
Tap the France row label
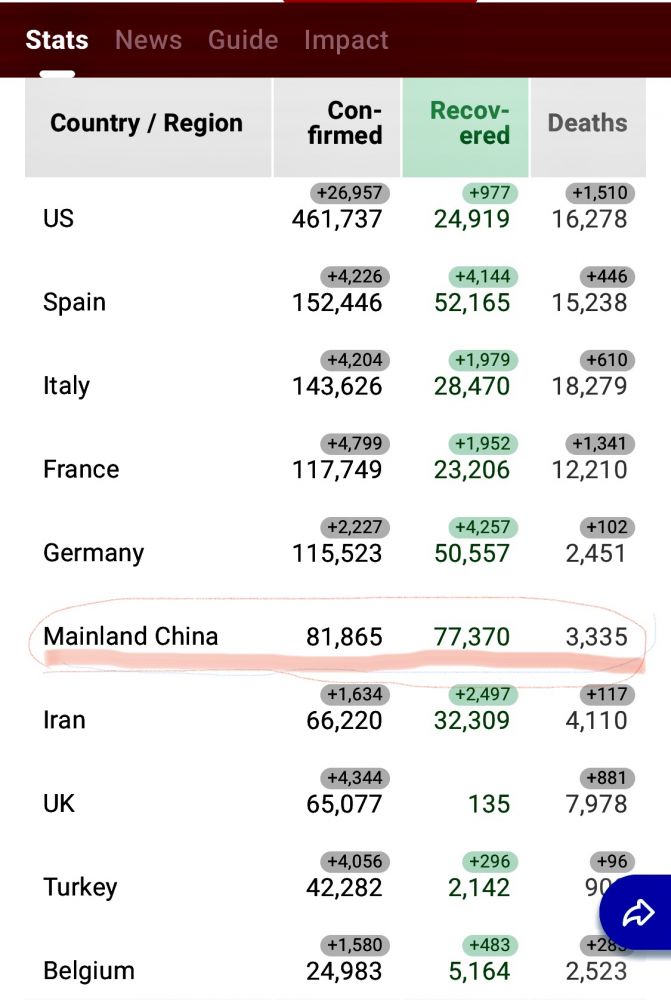[x=81, y=470]
